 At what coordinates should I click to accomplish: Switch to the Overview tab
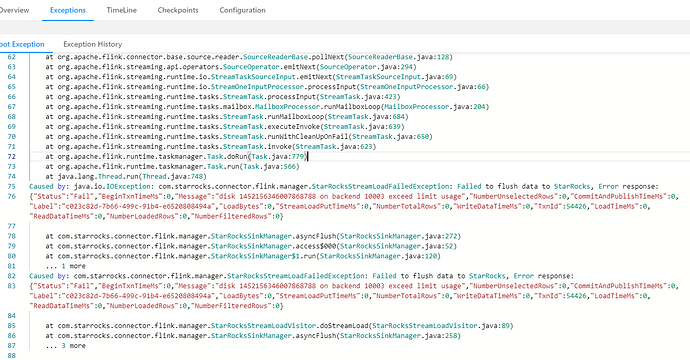click(x=14, y=10)
